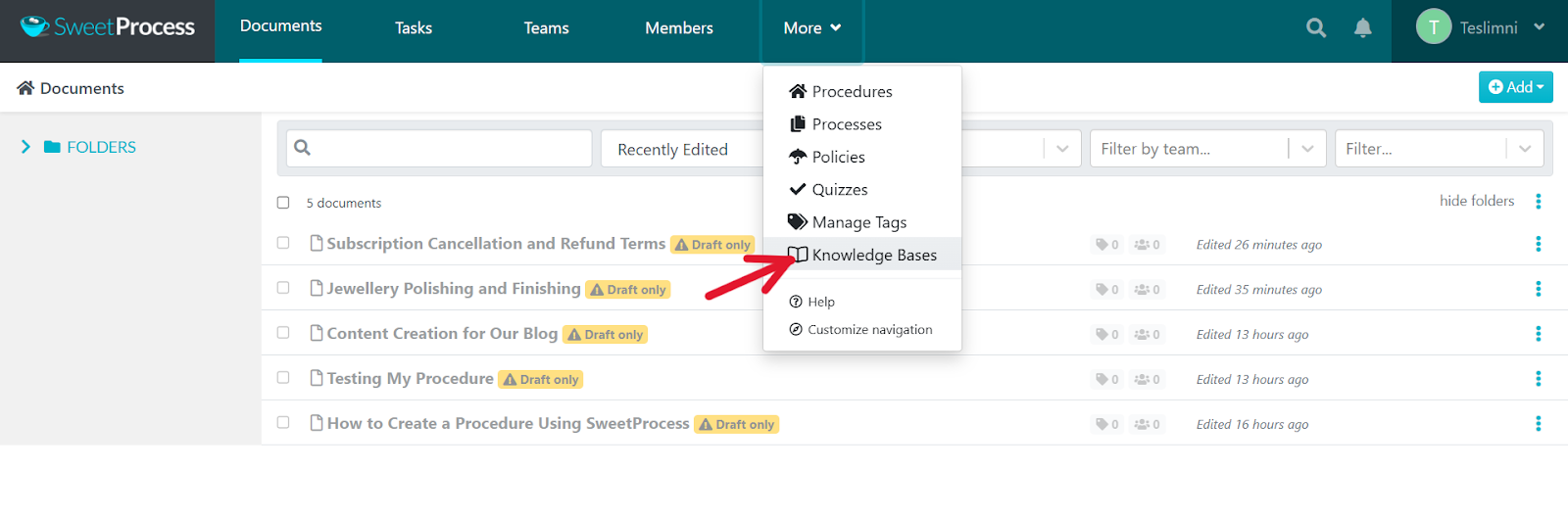Click the FOLDERS label in sidebar
1568x517 pixels.
click(102, 147)
